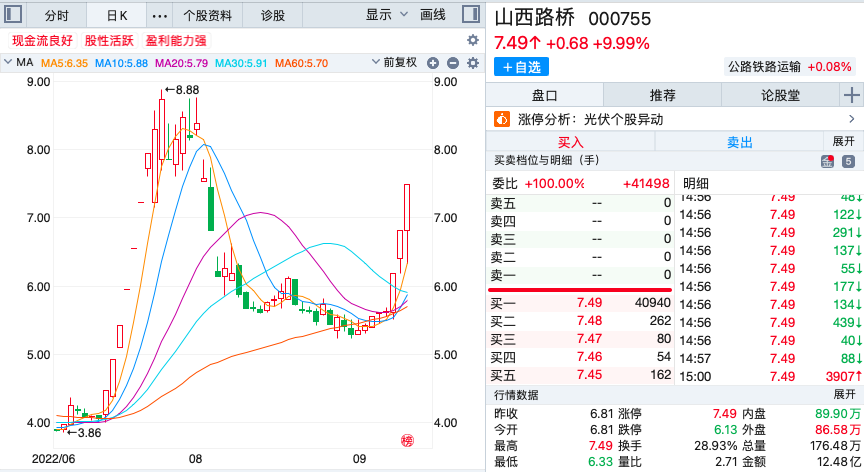Click the 买入 buy button
This screenshot has width=864, height=472.
[570, 142]
